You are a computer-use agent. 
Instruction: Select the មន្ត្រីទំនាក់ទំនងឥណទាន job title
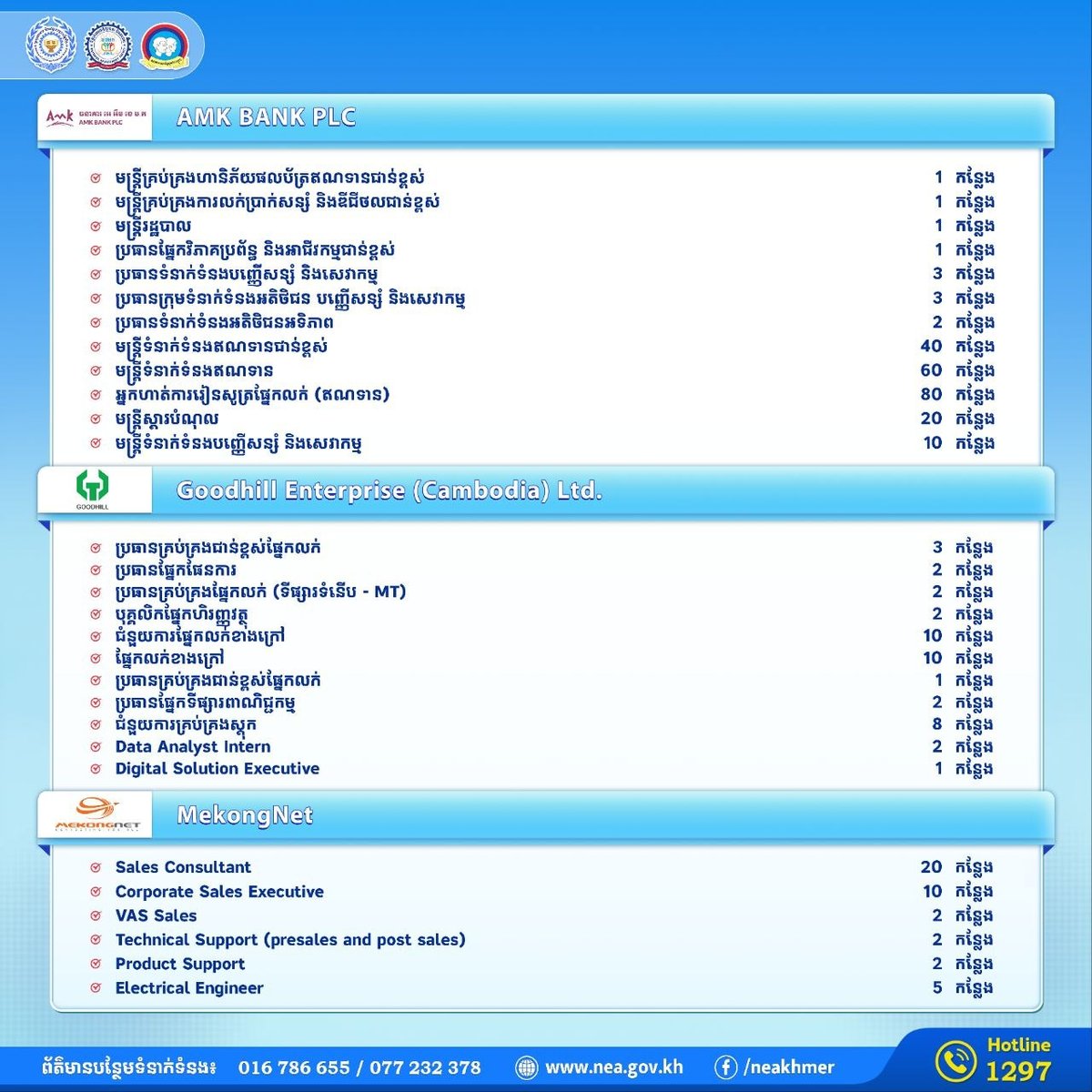tap(194, 371)
